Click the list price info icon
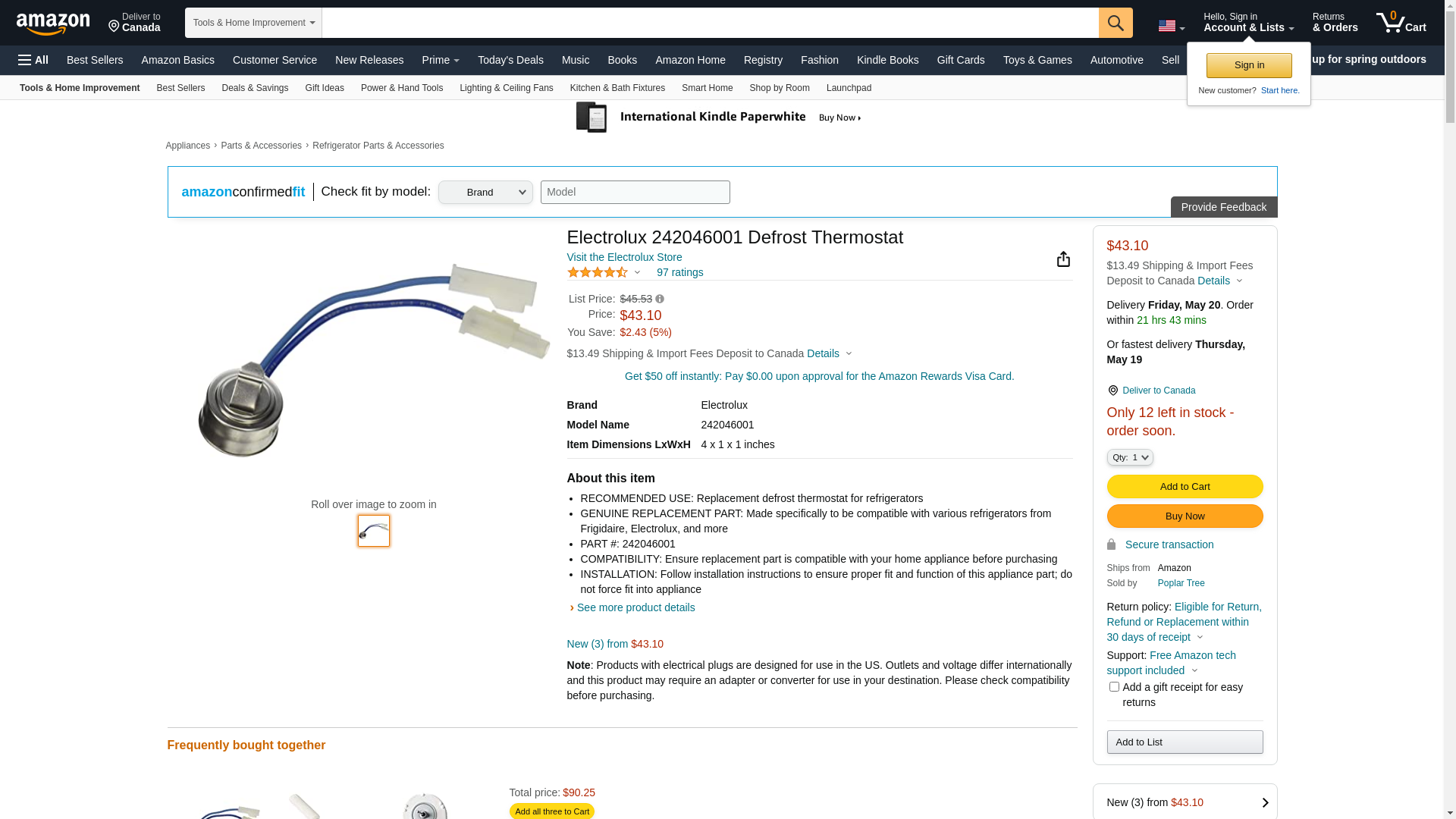 [660, 300]
